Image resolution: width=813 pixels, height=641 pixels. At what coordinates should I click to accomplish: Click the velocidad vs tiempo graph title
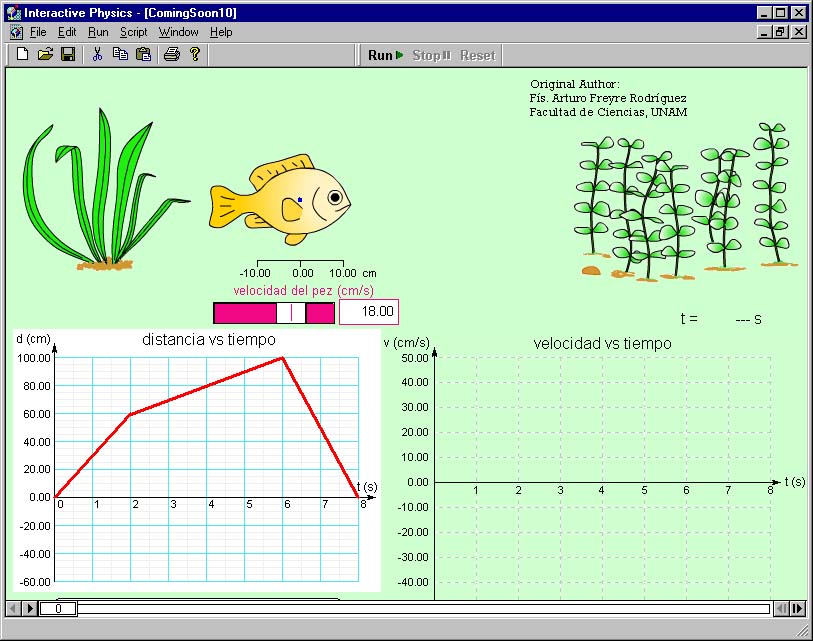point(602,343)
